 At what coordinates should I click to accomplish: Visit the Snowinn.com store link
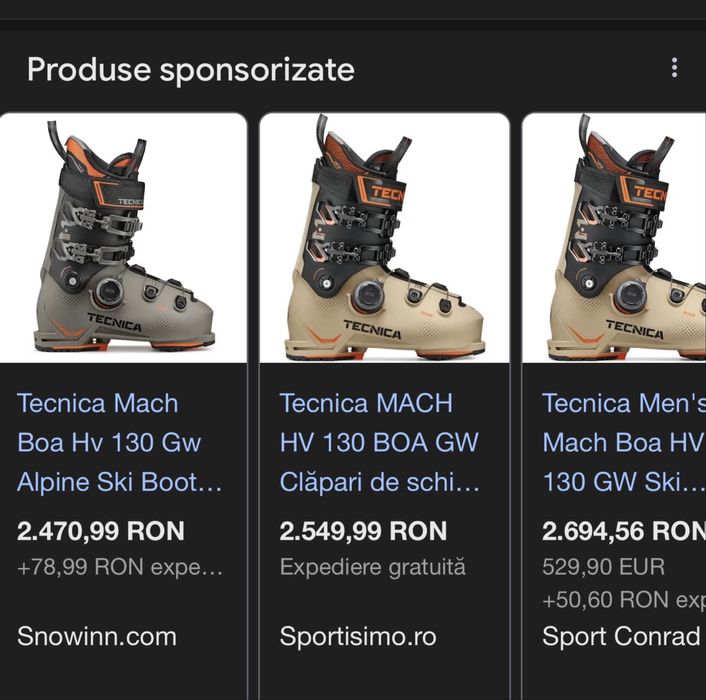[97, 636]
